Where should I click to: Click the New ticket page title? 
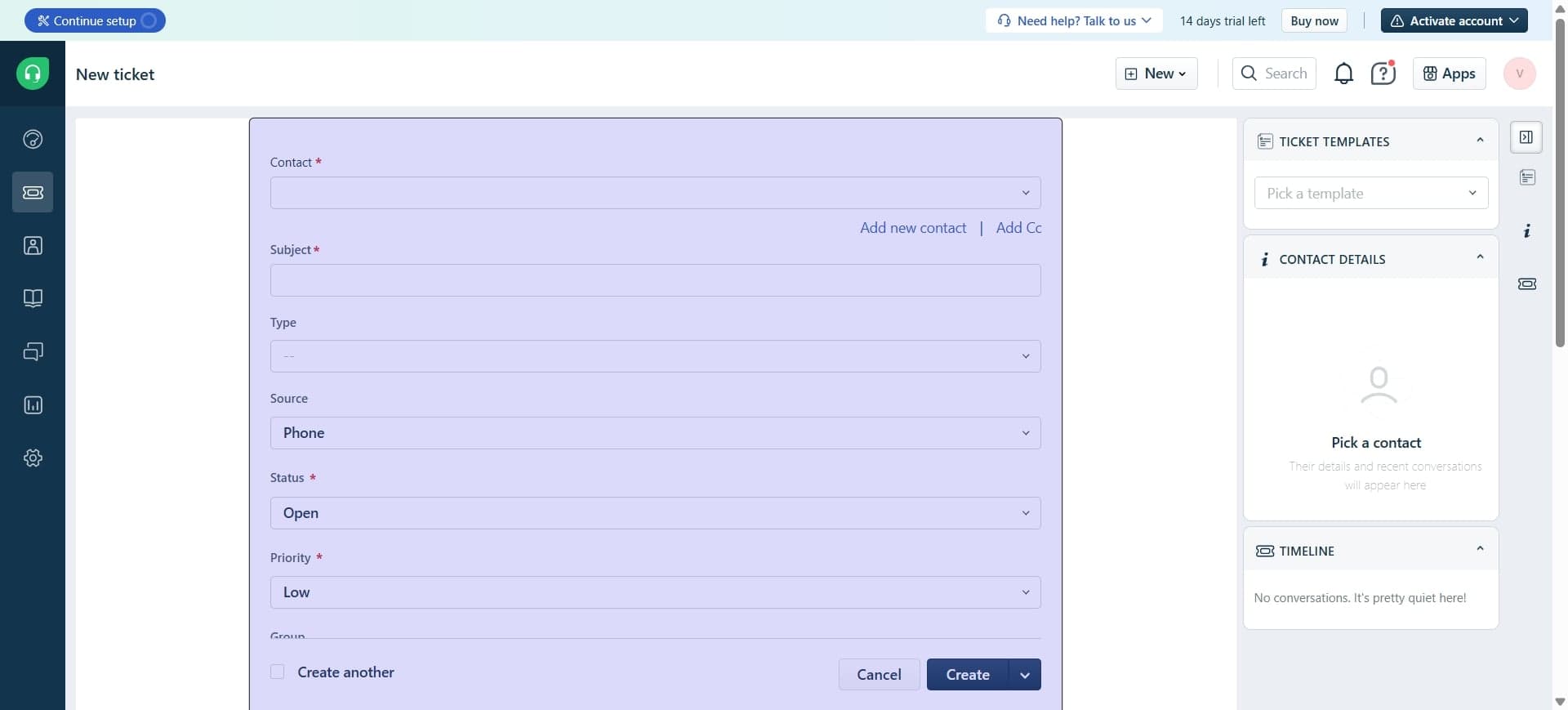click(x=115, y=74)
